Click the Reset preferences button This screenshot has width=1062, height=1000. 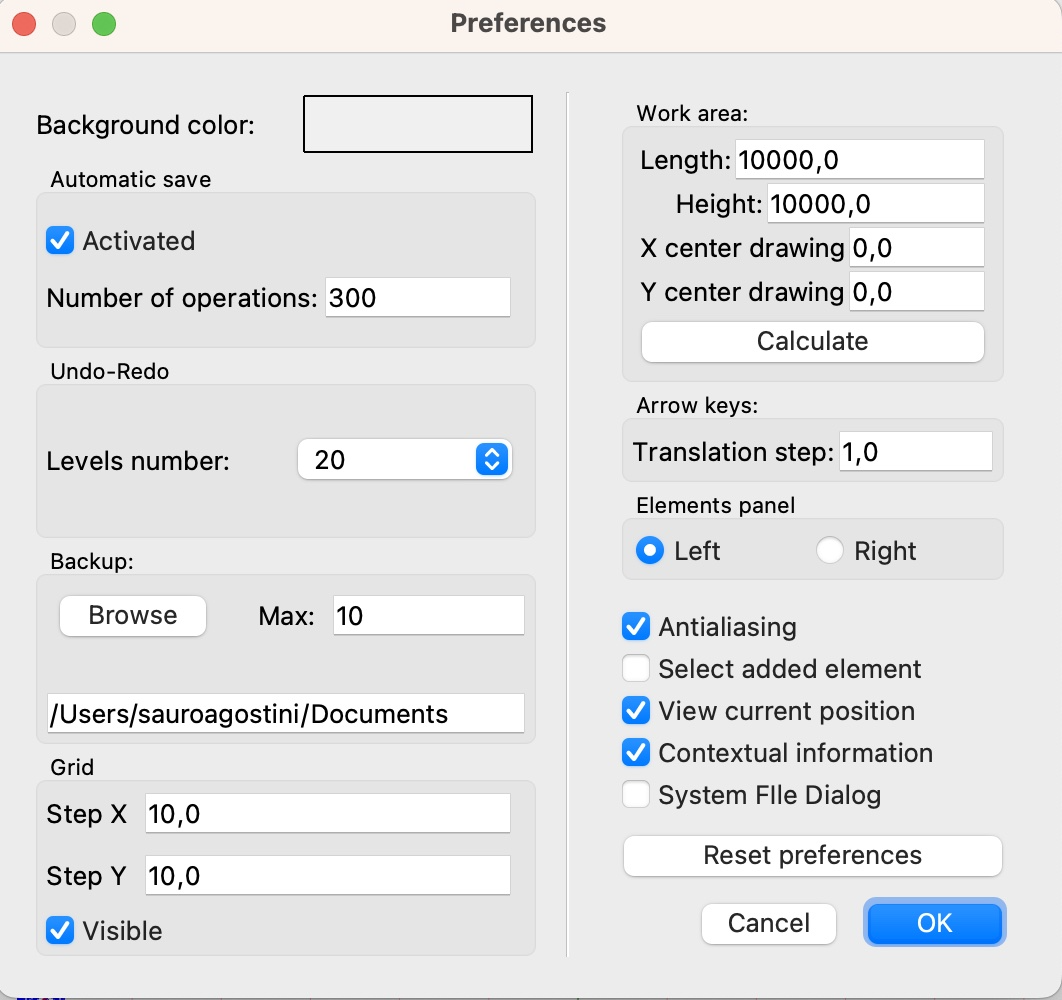coord(812,856)
